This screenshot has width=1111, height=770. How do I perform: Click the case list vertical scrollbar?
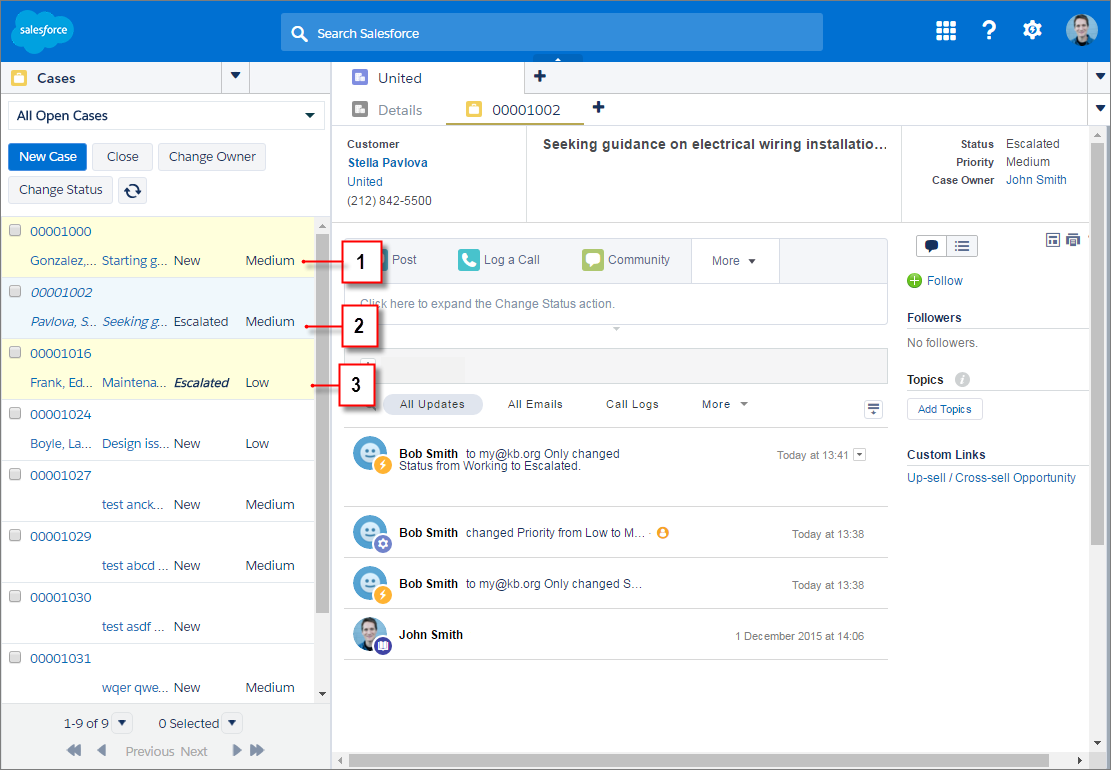tap(322, 423)
